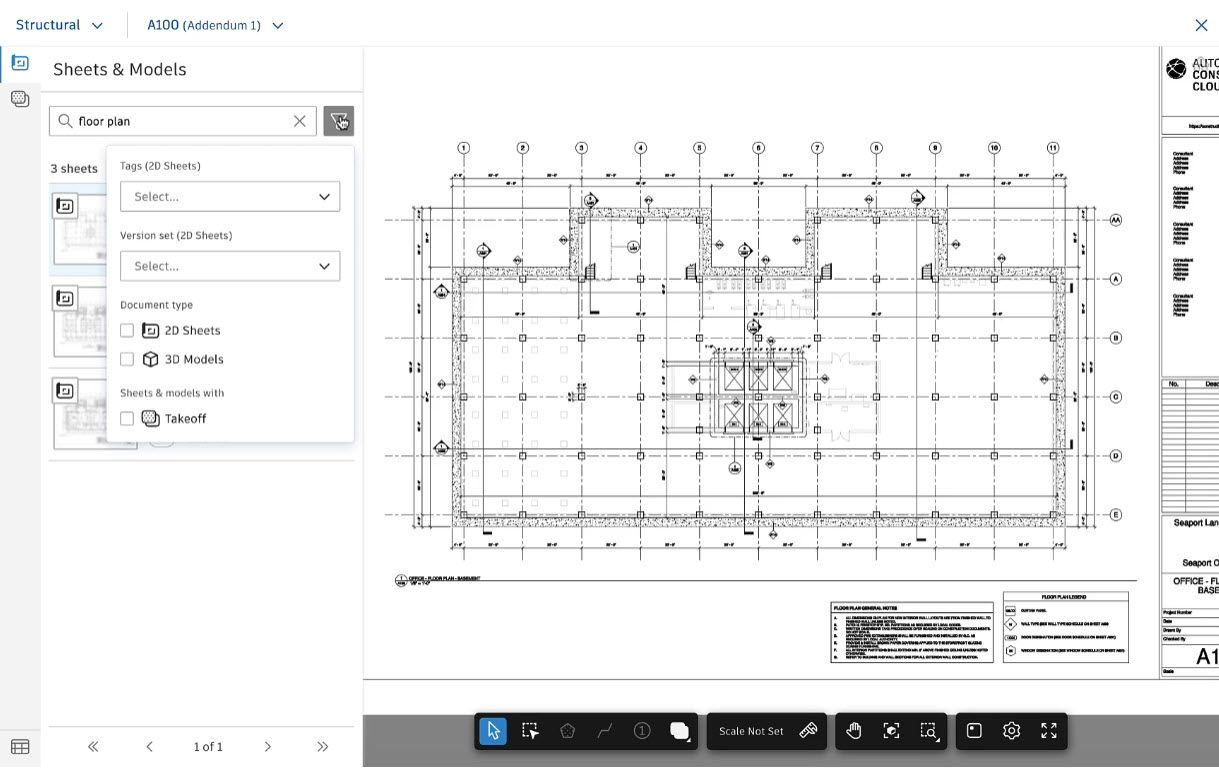Click the ruler calibrate scale icon
Viewport: 1219px width, 768px height.
(x=809, y=731)
